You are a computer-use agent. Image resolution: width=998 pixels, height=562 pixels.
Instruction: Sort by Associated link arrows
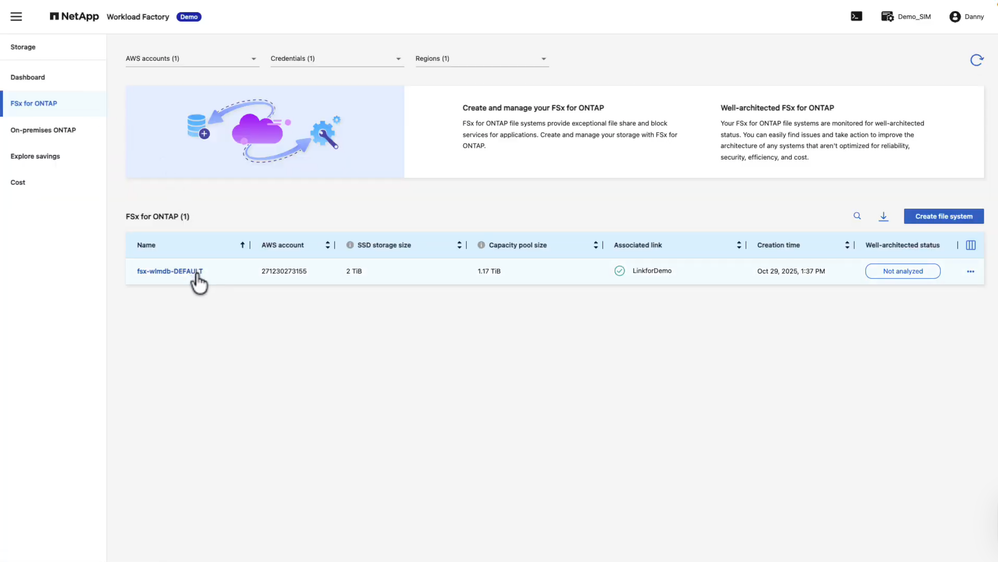(x=739, y=245)
